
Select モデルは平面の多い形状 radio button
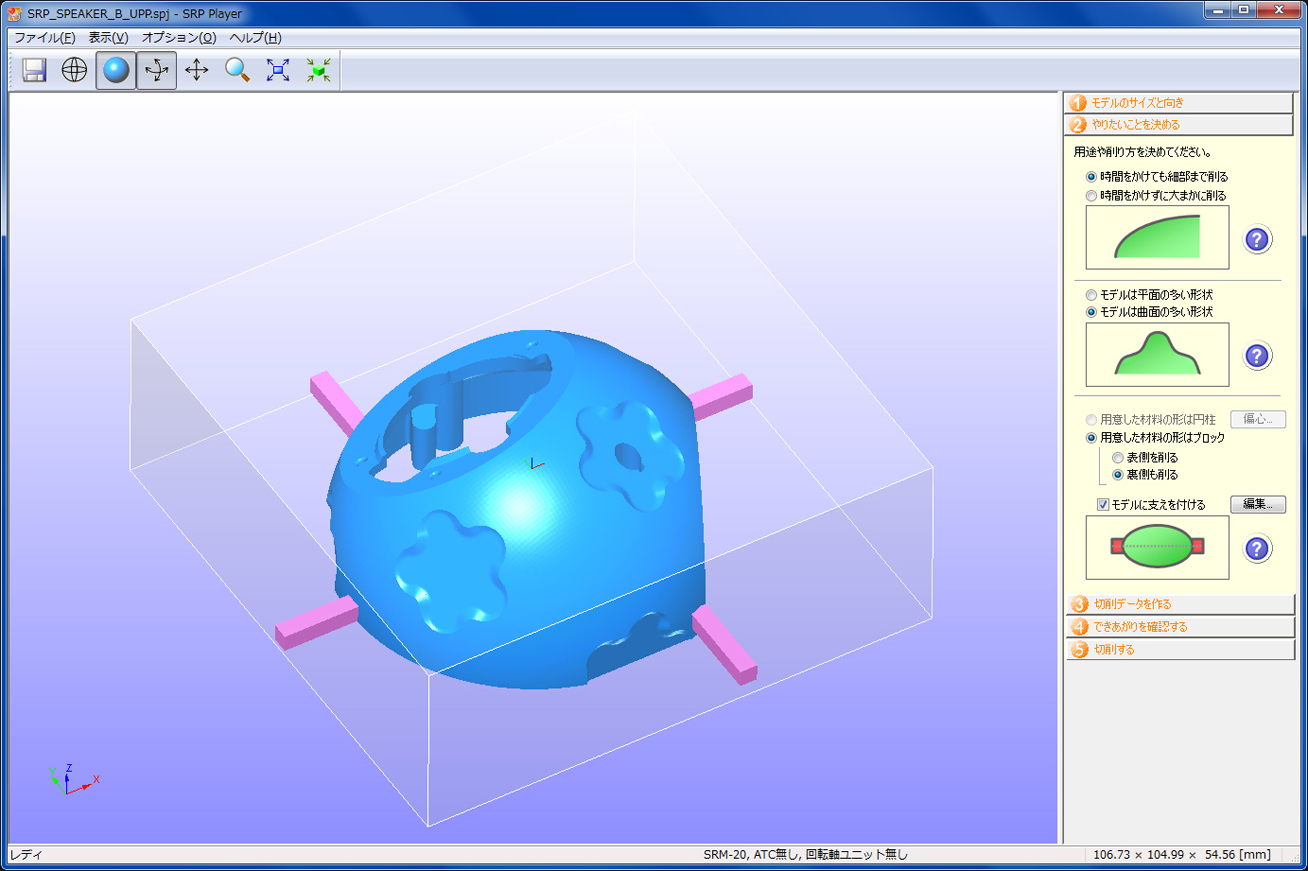pos(1092,295)
